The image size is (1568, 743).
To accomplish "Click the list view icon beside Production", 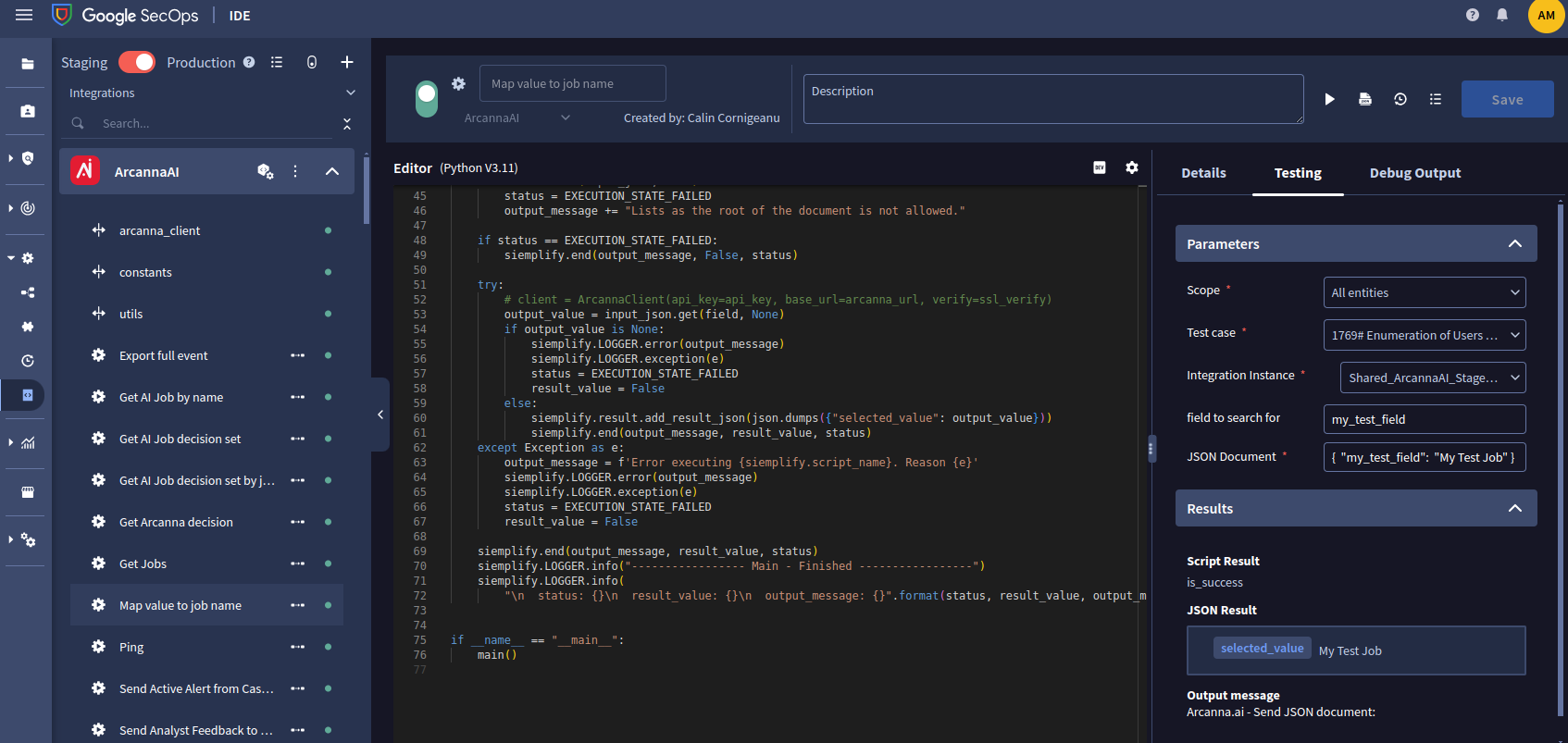I will click(x=277, y=62).
